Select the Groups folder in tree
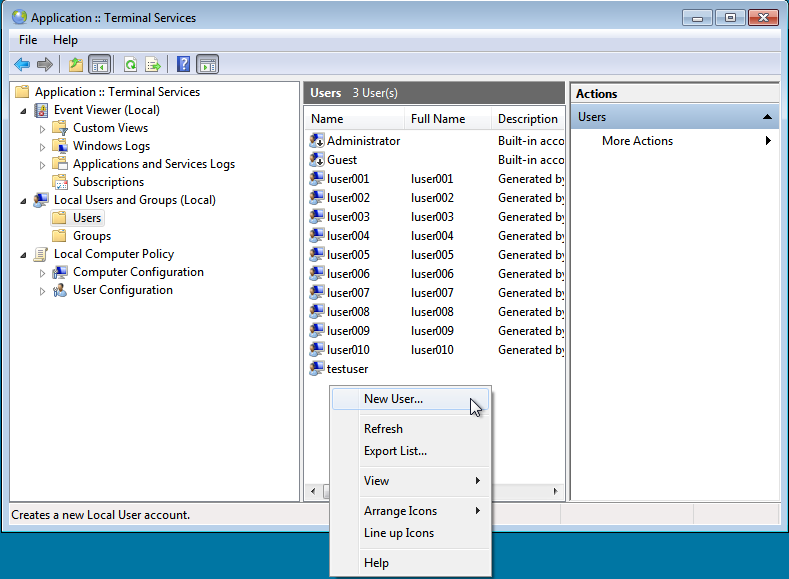Viewport: 789px width, 579px height. pos(91,236)
